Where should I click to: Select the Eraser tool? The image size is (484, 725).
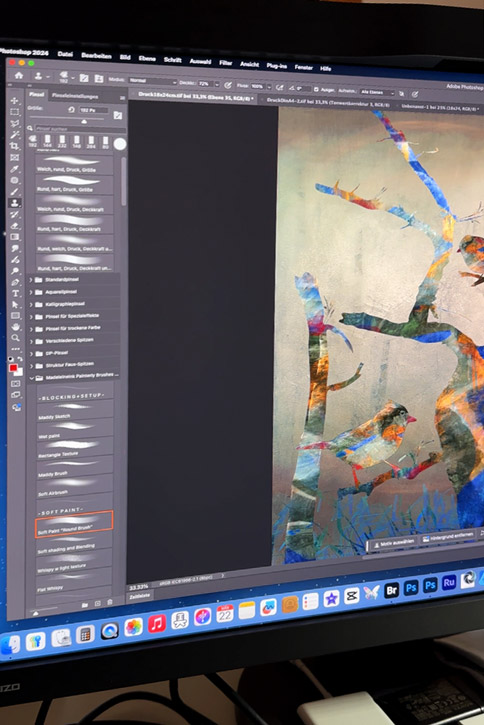coord(15,225)
